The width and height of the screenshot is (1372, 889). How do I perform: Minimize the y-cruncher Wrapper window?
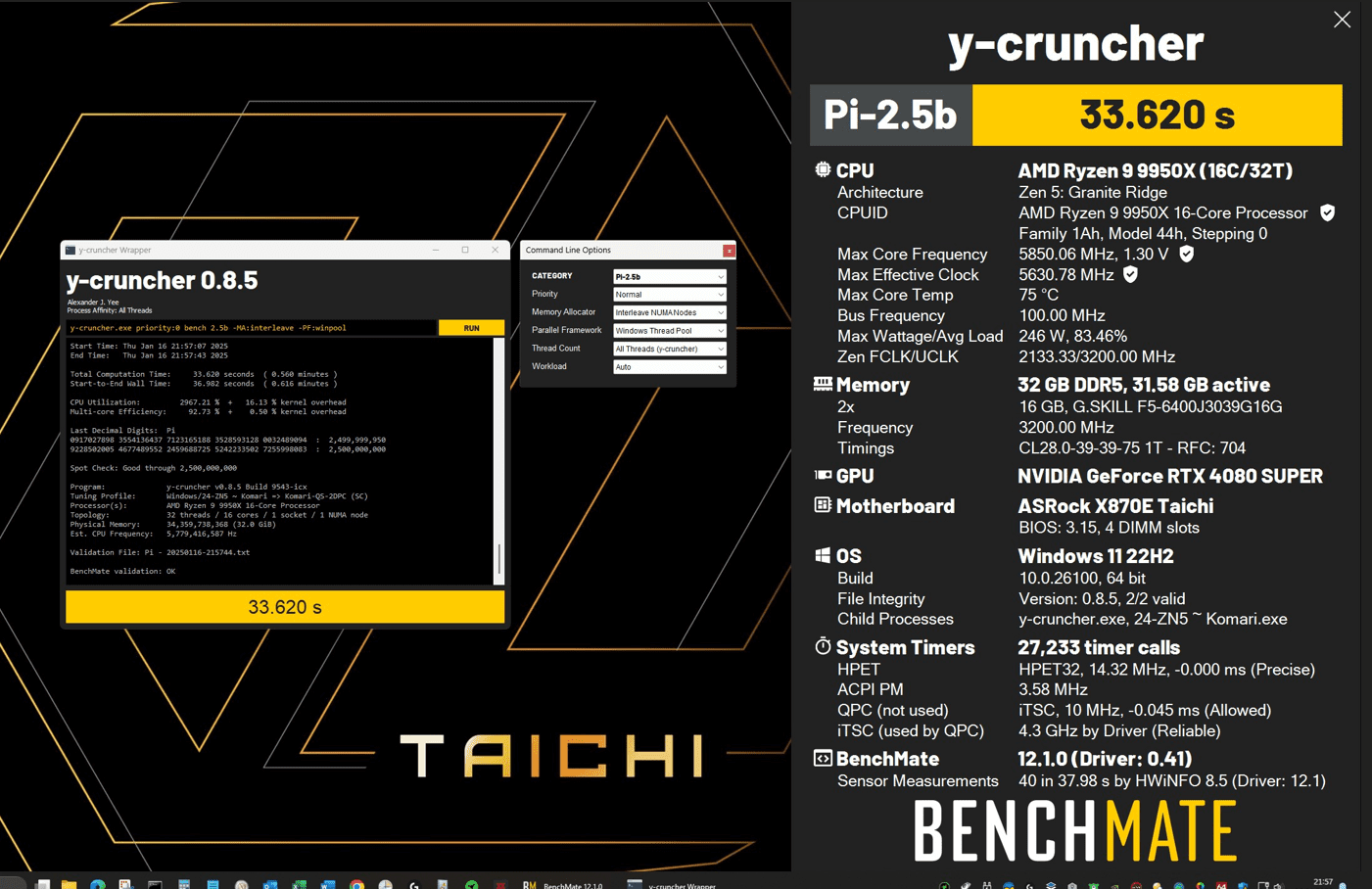pos(436,250)
